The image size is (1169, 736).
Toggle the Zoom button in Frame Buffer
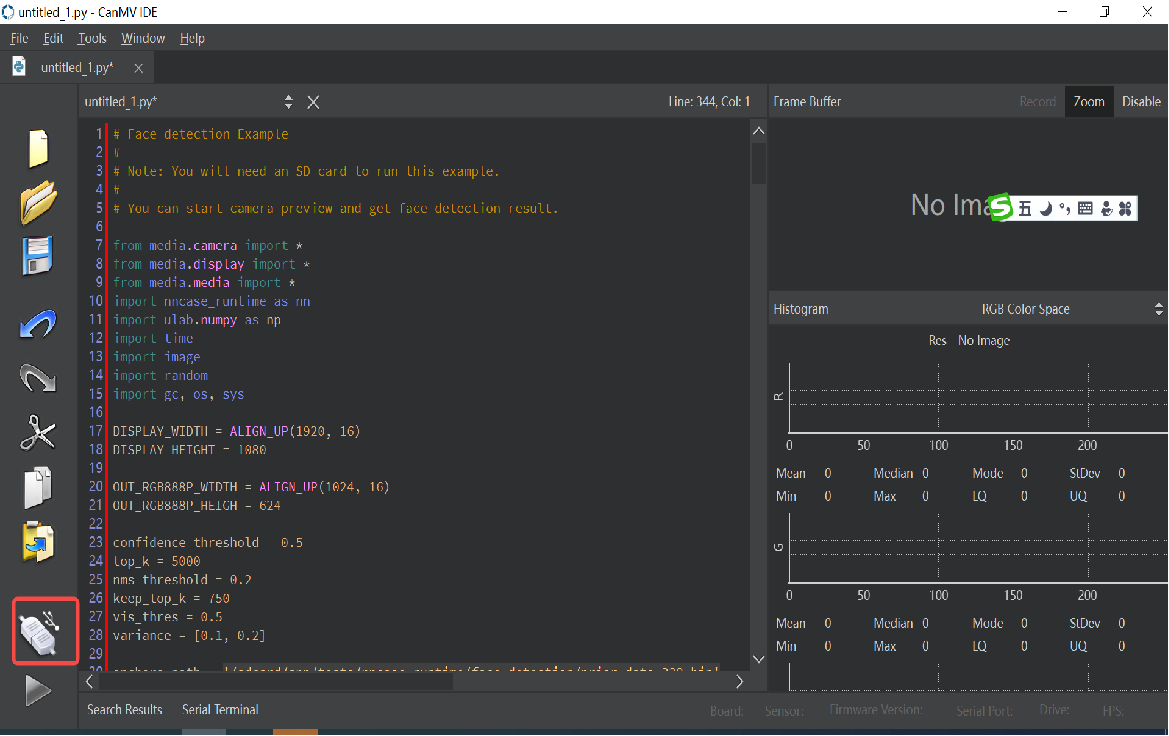tap(1088, 101)
